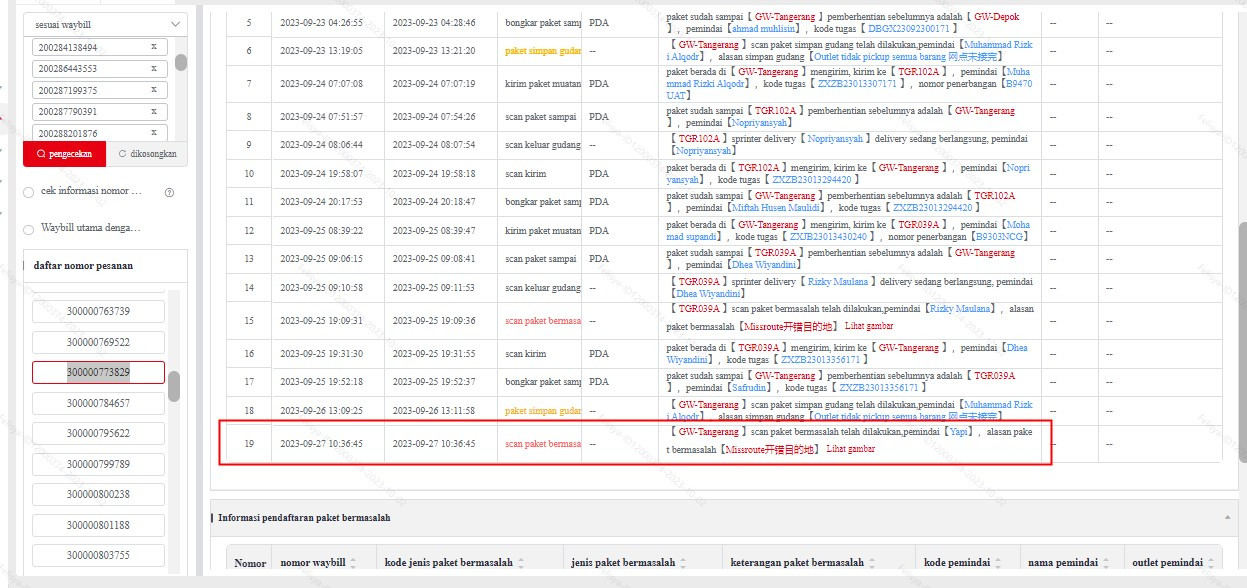1247x588 pixels.
Task: Select the Waybill utama dengan radio option
Action: point(28,229)
